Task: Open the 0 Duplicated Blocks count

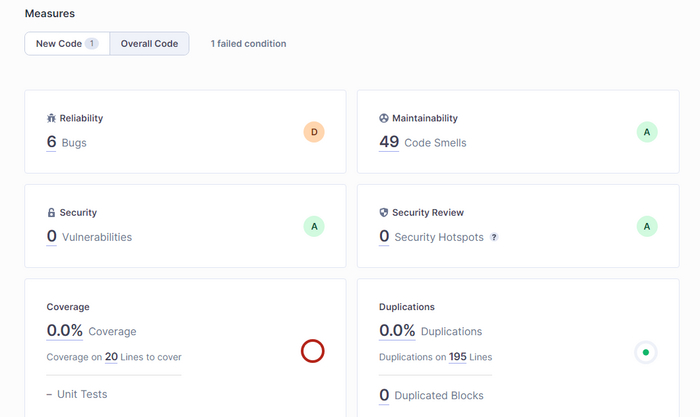Action: click(384, 395)
